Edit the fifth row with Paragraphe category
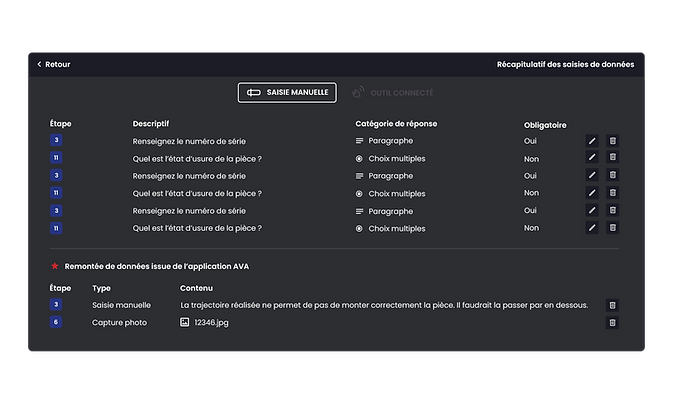Image resolution: width=673 pixels, height=403 pixels. (x=592, y=210)
